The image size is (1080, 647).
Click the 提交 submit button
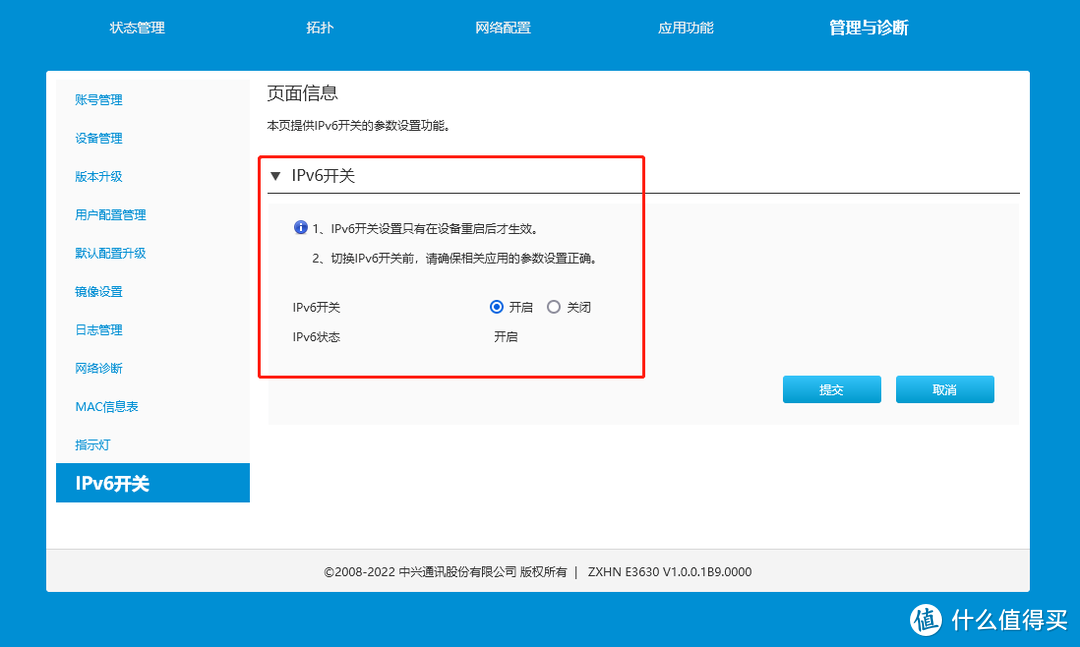click(x=832, y=389)
